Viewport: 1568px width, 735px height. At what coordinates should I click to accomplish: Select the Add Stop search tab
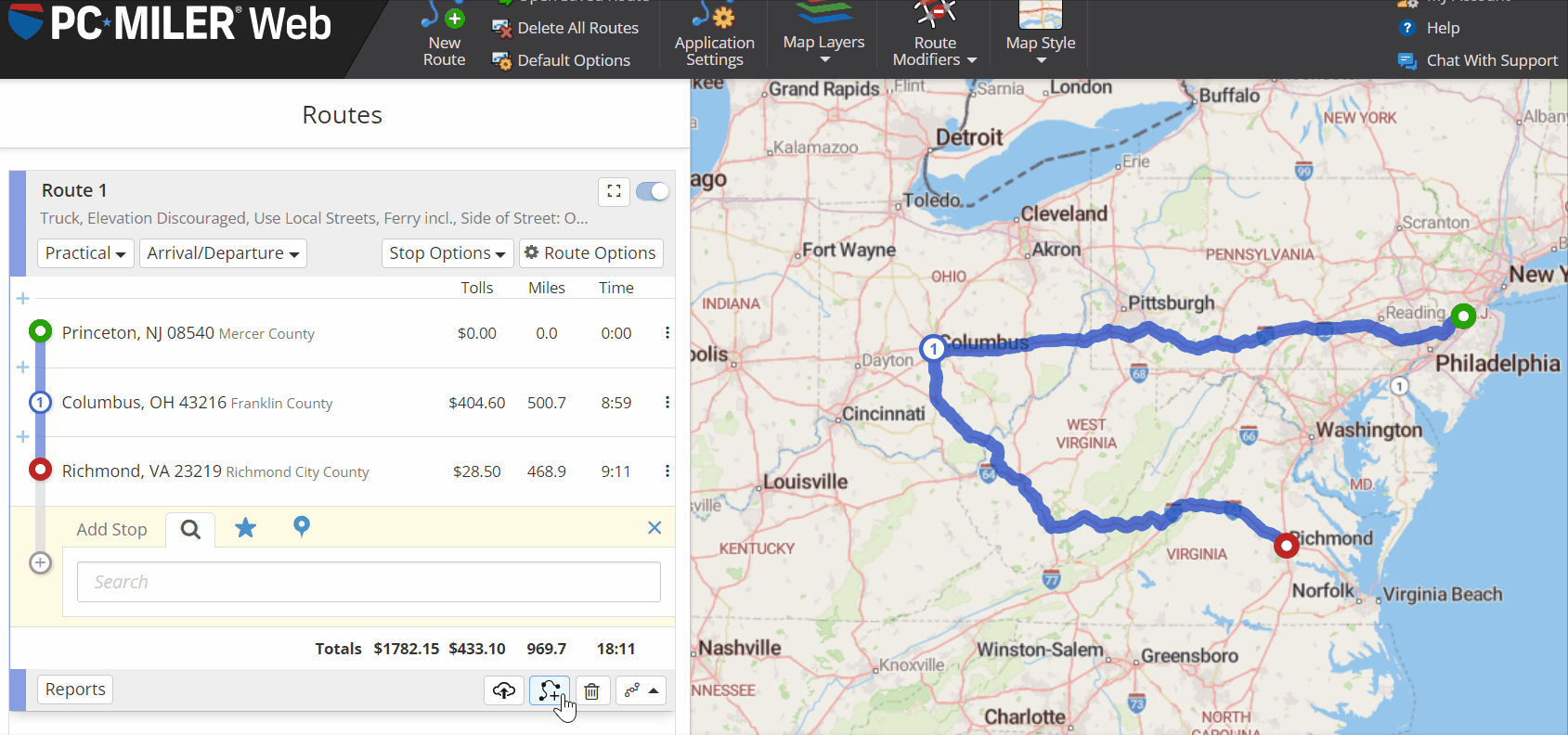(190, 530)
